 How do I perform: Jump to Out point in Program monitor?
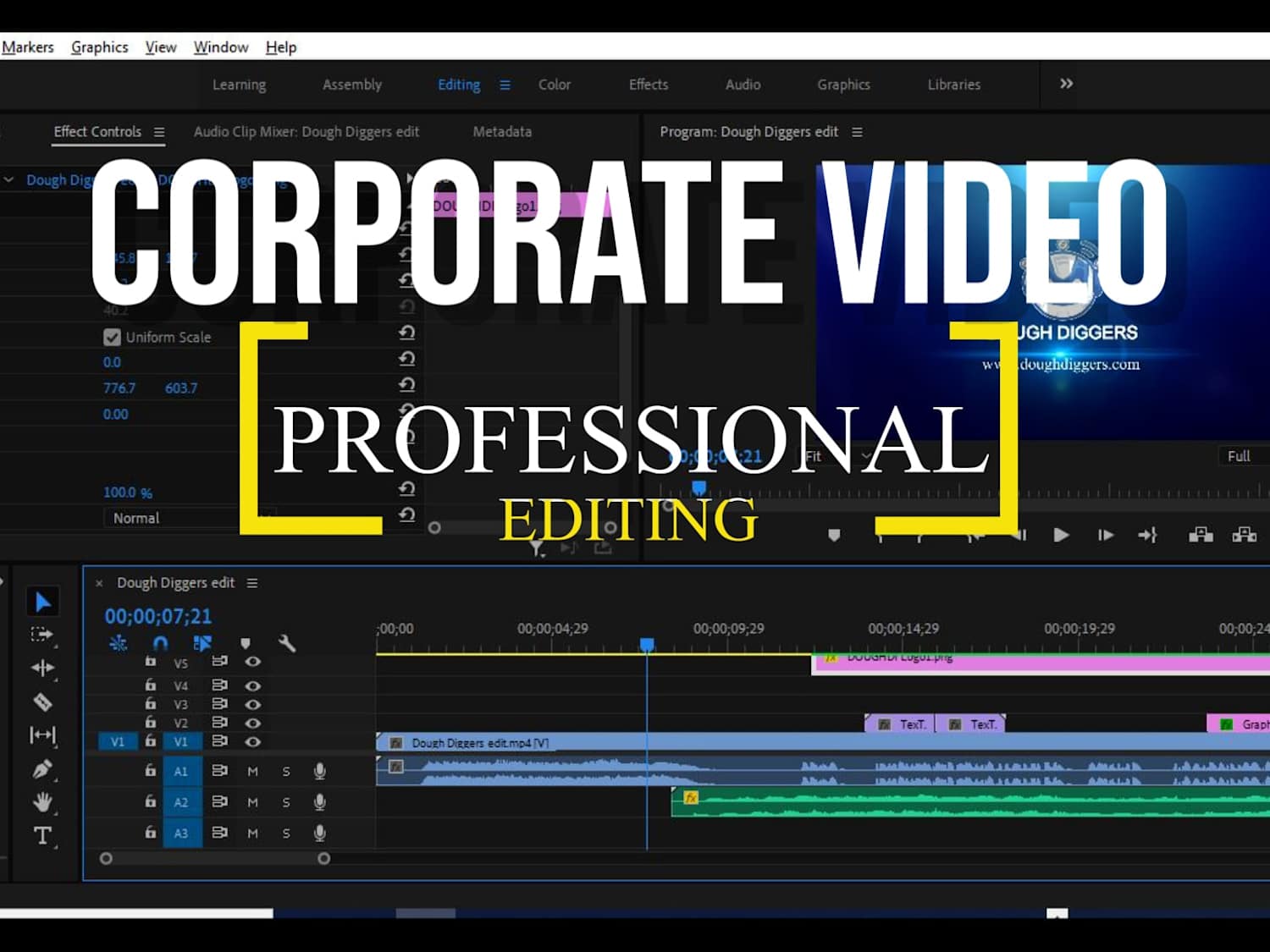[1147, 535]
